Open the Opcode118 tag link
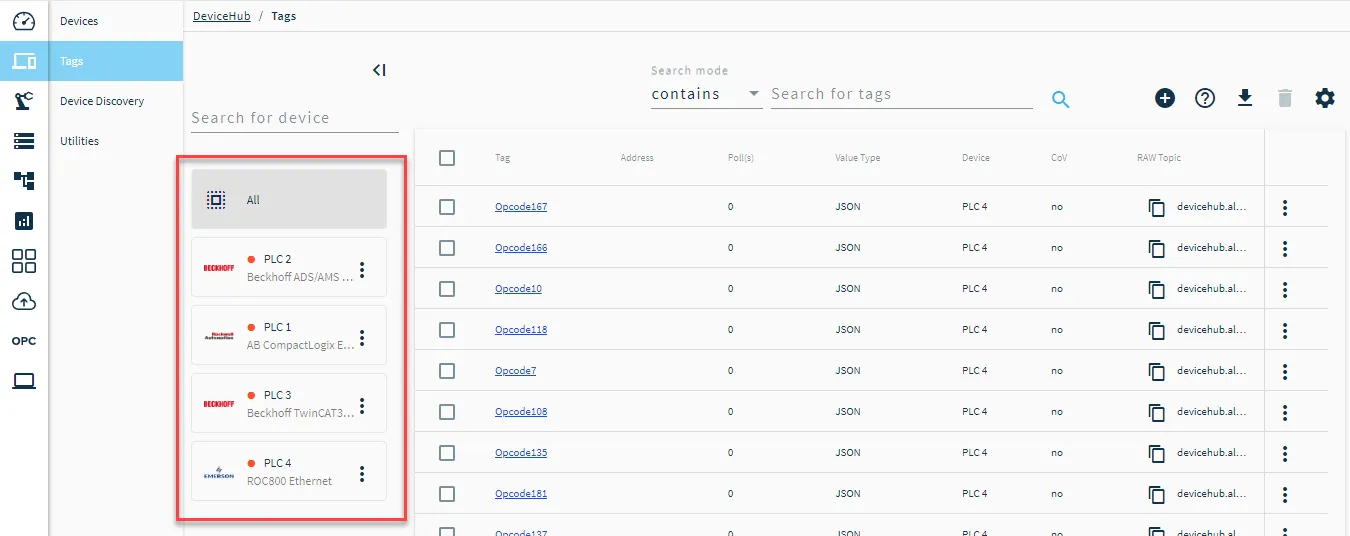The image size is (1350, 536). tap(521, 330)
